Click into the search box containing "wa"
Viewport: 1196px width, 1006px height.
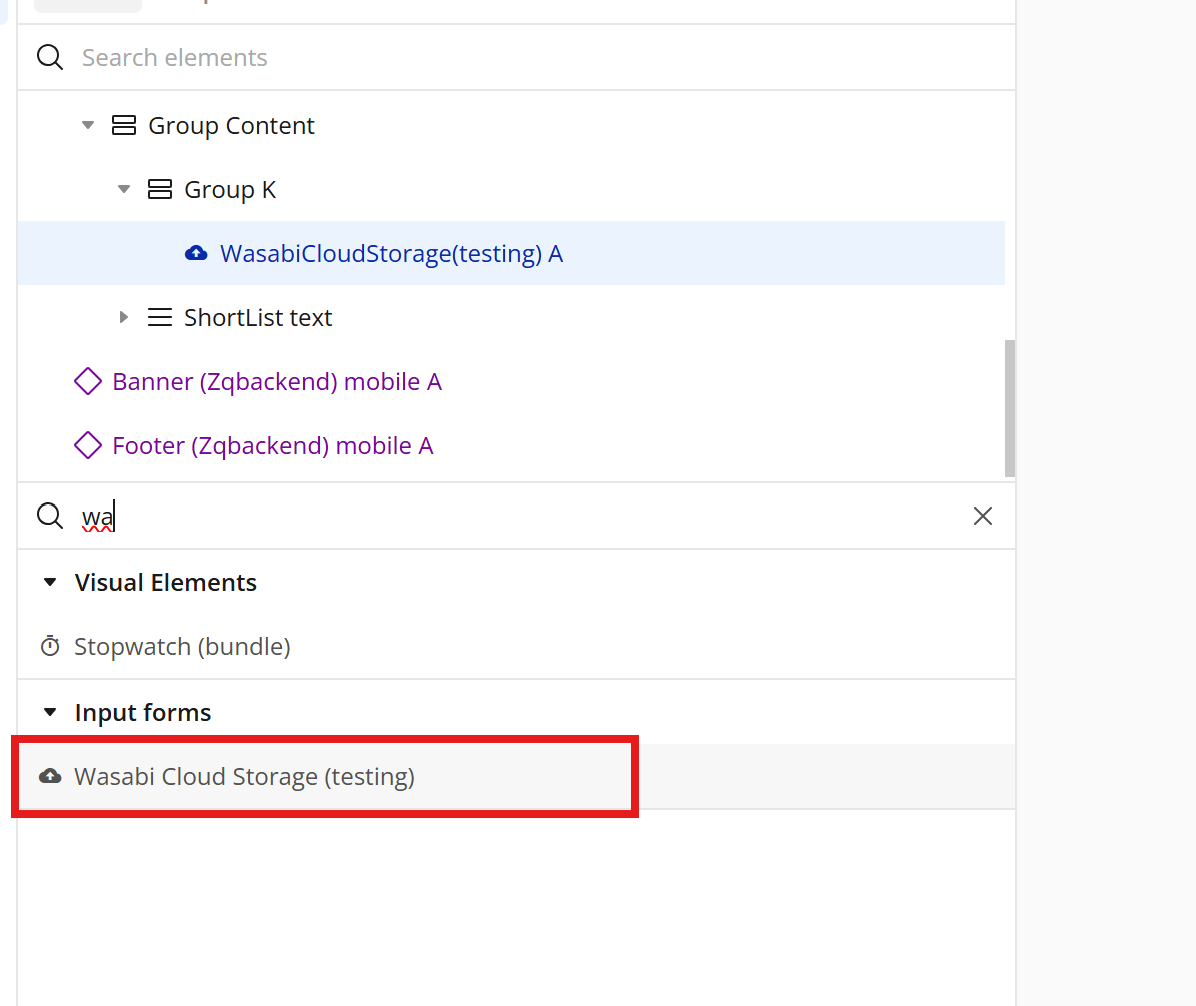pyautogui.click(x=500, y=516)
